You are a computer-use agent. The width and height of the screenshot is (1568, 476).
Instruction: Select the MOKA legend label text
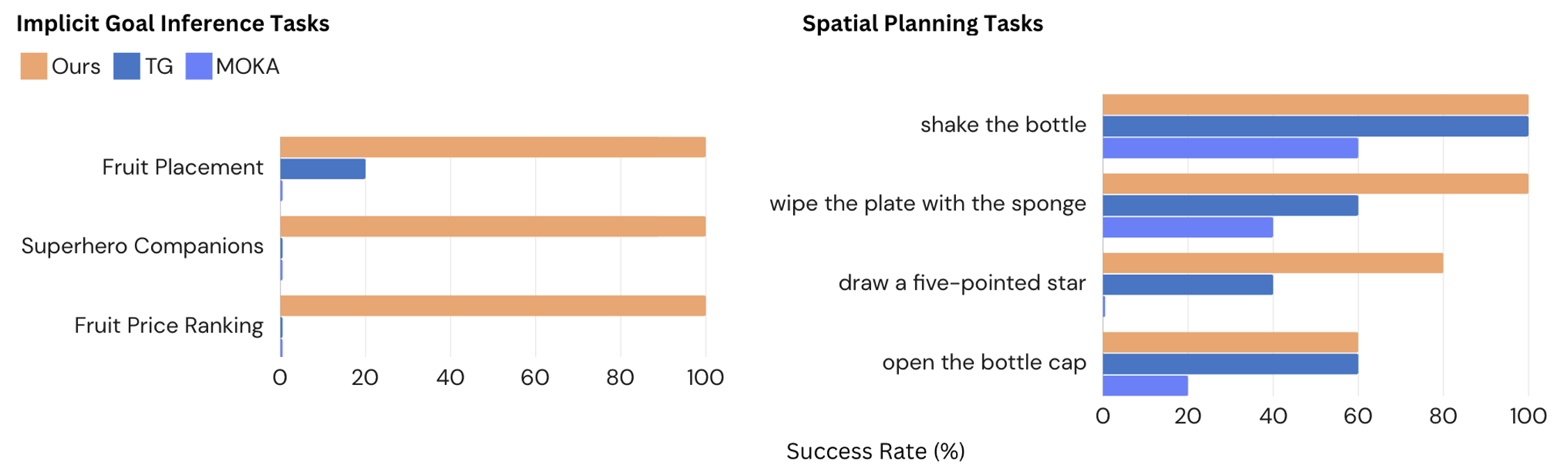coord(247,66)
